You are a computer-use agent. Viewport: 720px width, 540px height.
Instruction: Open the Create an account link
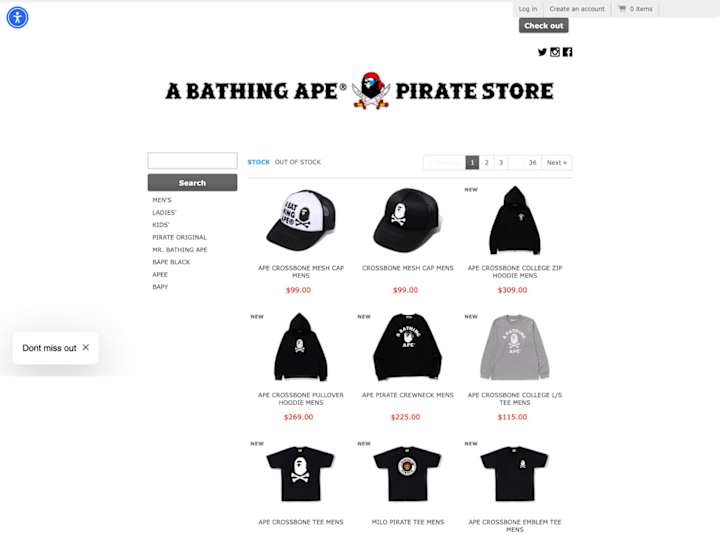click(x=577, y=9)
